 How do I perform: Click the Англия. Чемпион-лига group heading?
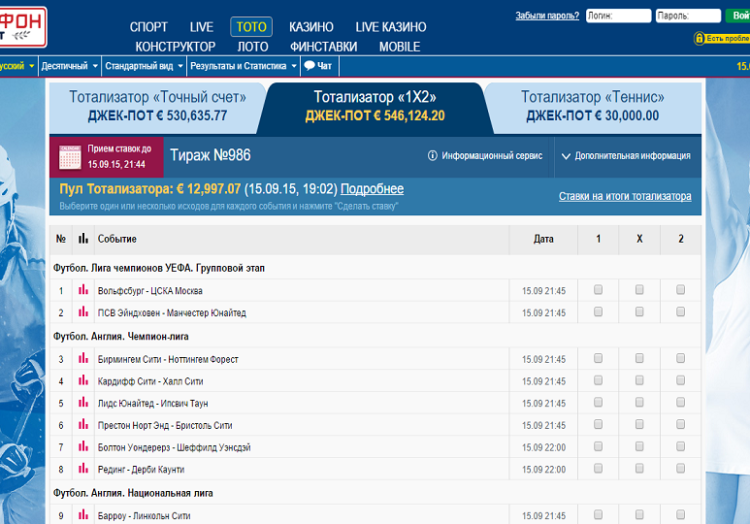121,336
